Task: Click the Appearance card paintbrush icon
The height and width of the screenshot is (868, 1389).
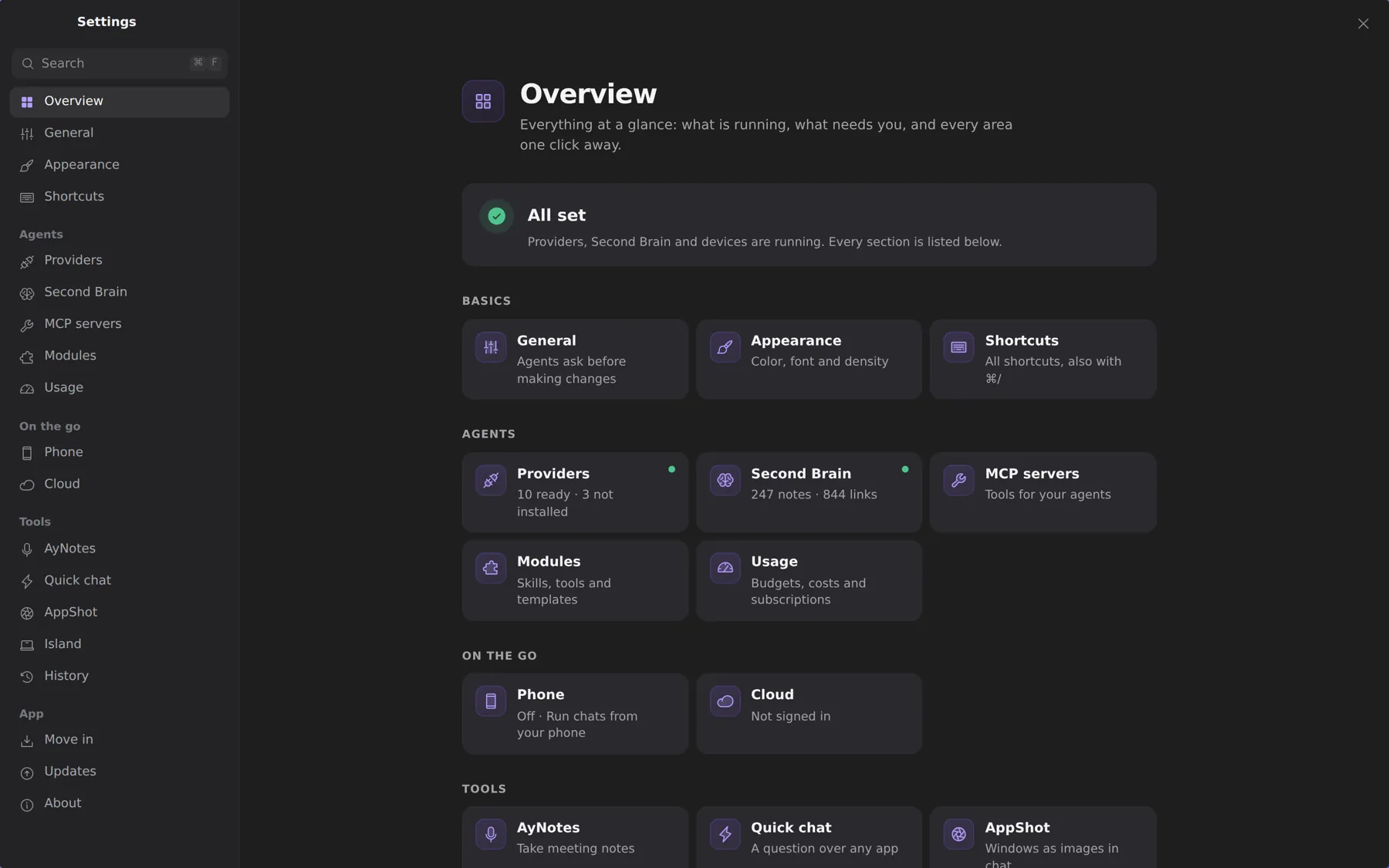Action: point(725,347)
